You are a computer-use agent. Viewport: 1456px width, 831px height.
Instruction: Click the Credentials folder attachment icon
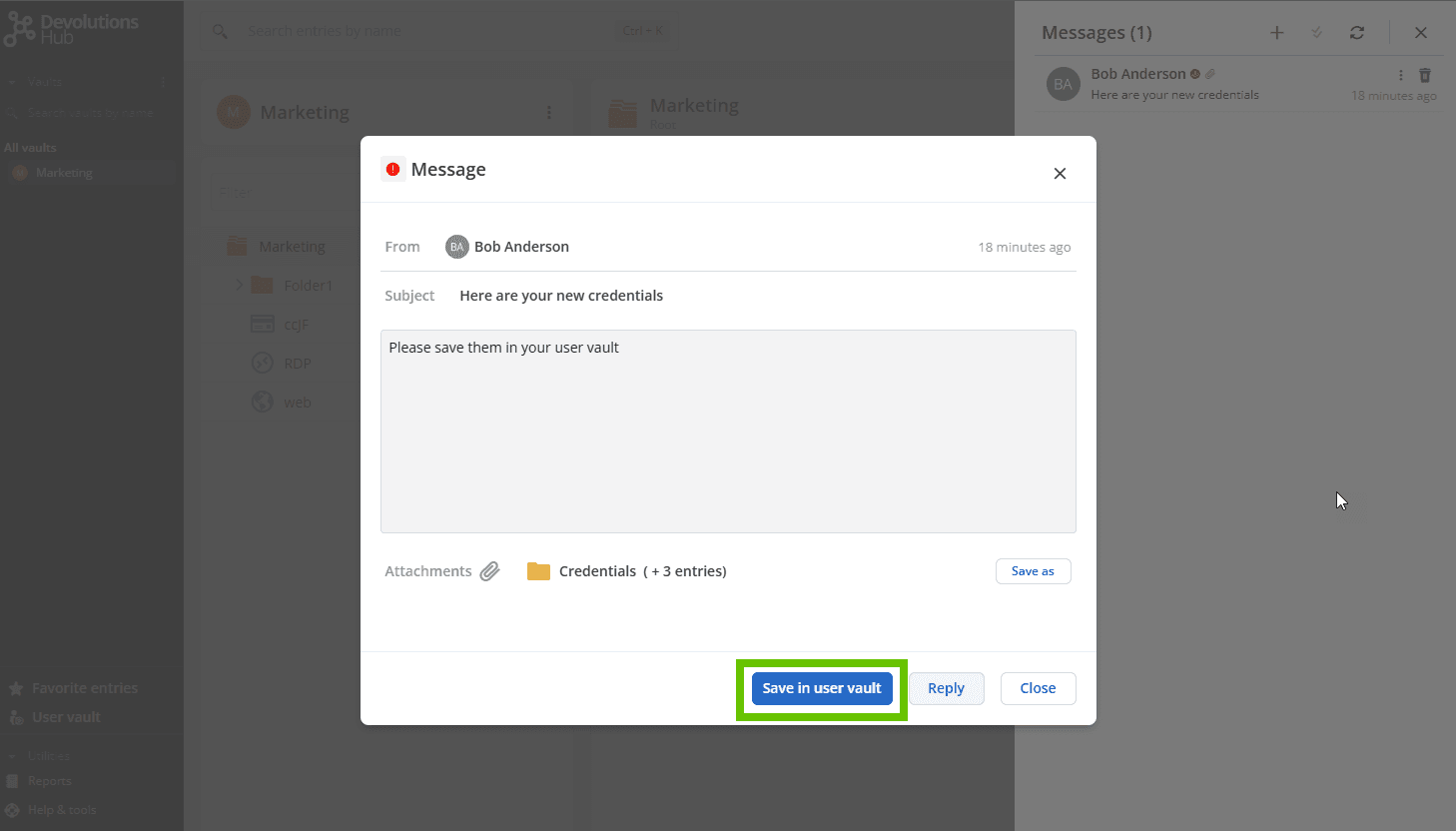pyautogui.click(x=538, y=571)
